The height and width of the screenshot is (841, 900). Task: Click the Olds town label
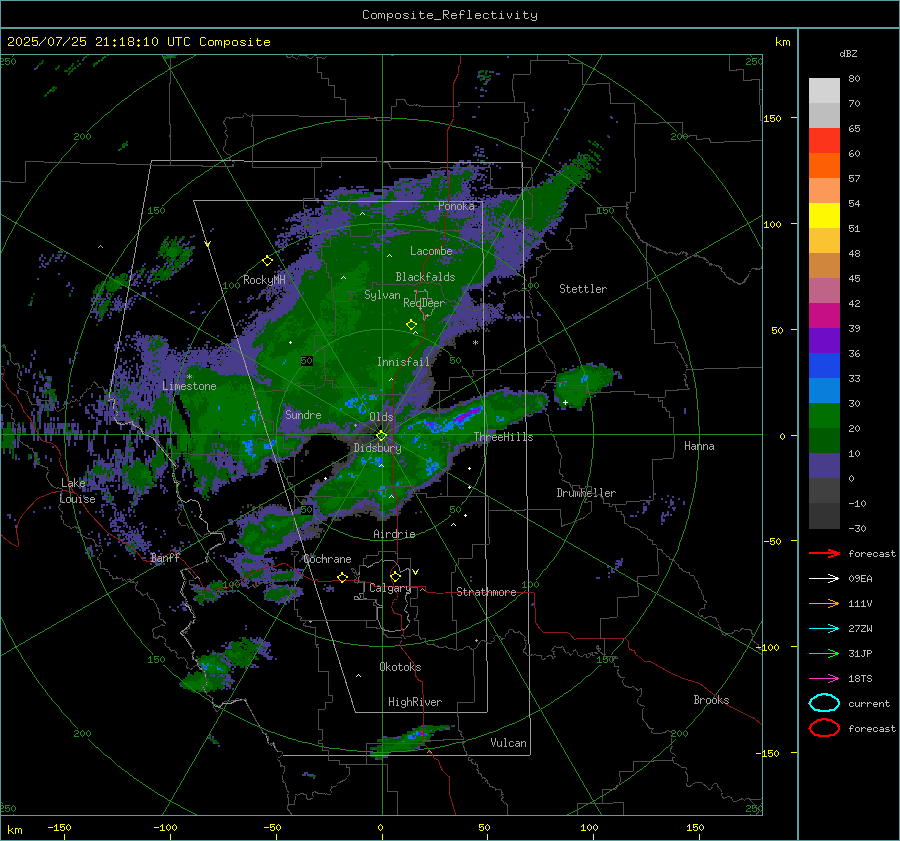pyautogui.click(x=381, y=417)
